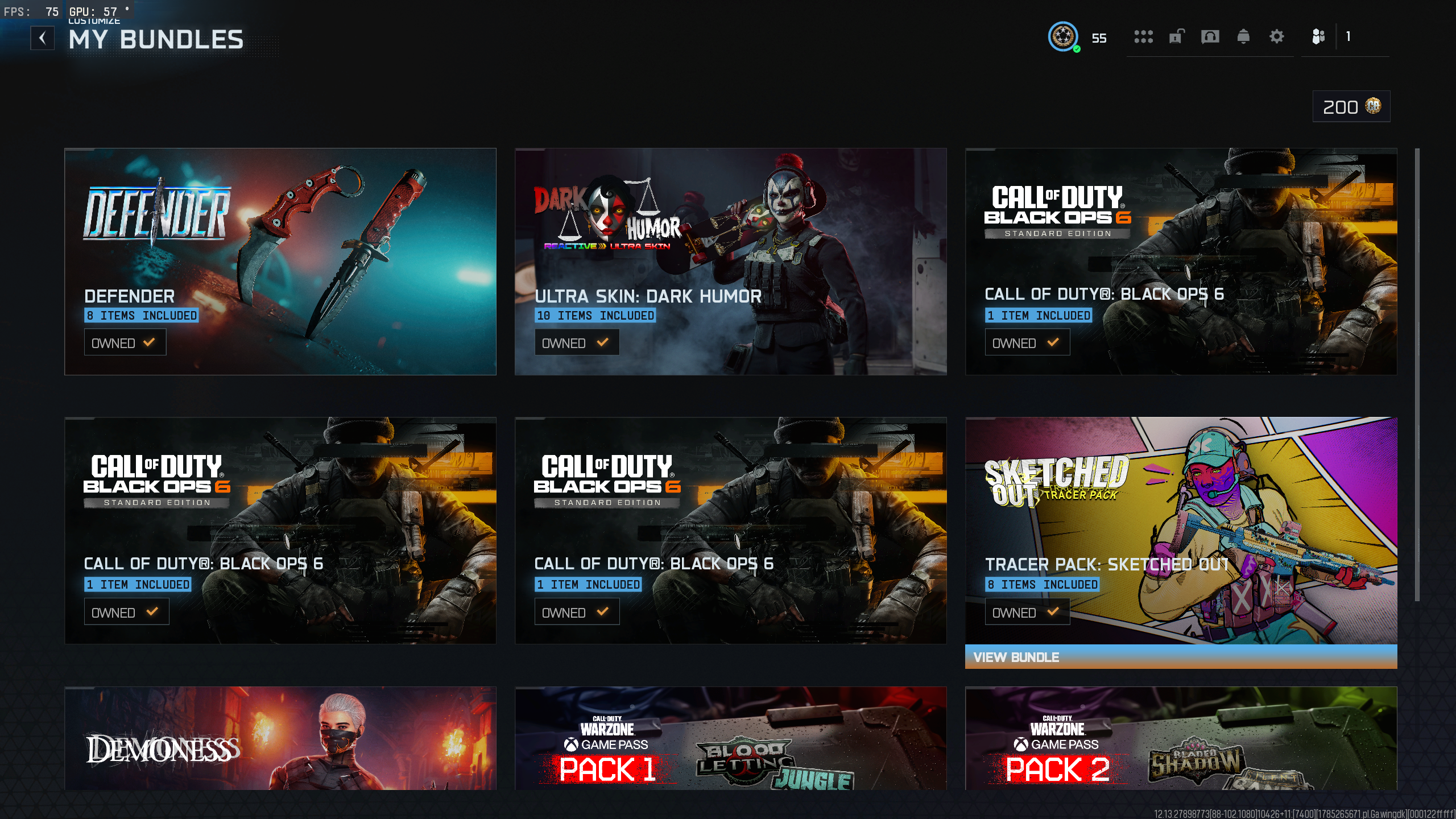
Task: Open the Warzone Game Pass Pack 1 card
Action: (x=731, y=738)
